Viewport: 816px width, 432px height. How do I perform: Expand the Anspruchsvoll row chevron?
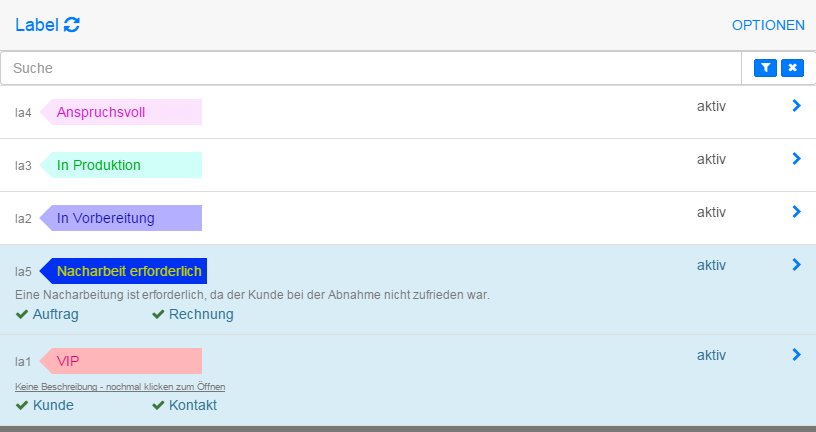(796, 105)
